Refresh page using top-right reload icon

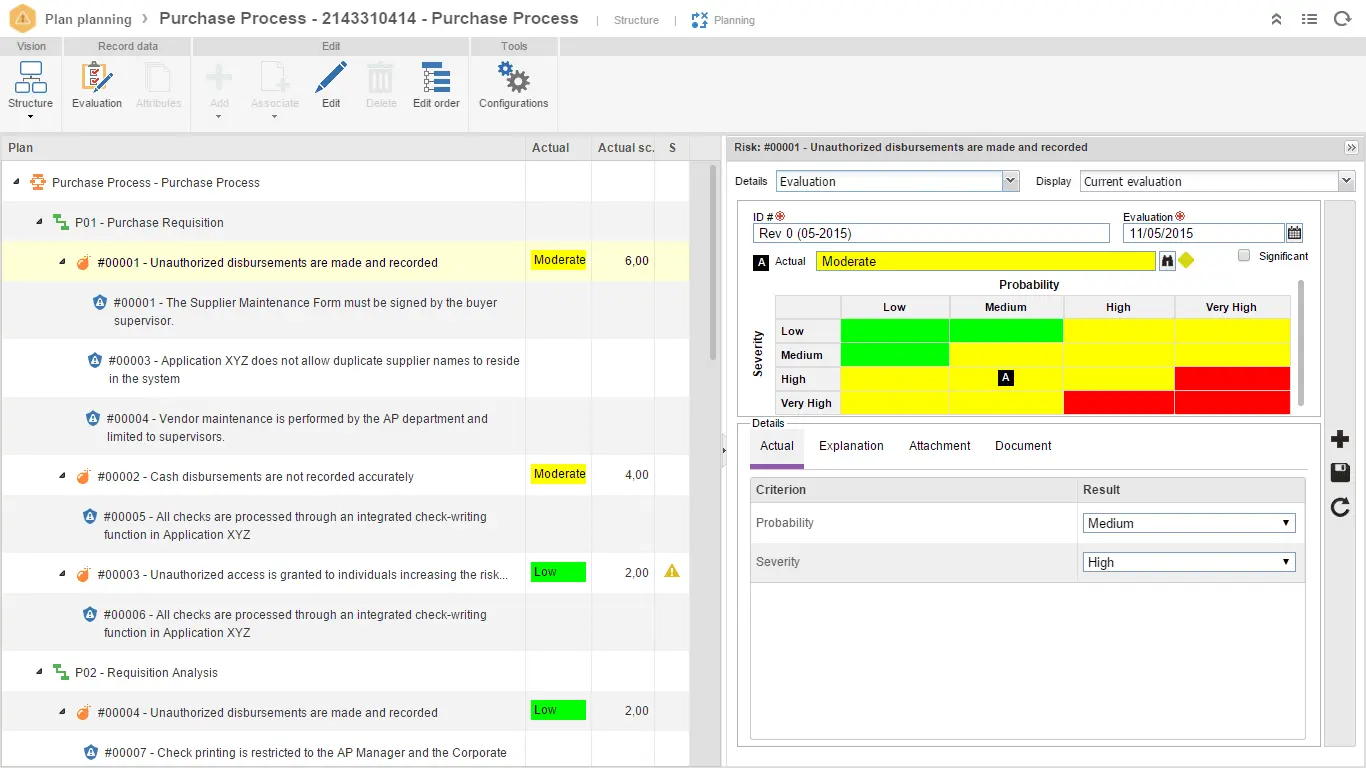(1342, 19)
